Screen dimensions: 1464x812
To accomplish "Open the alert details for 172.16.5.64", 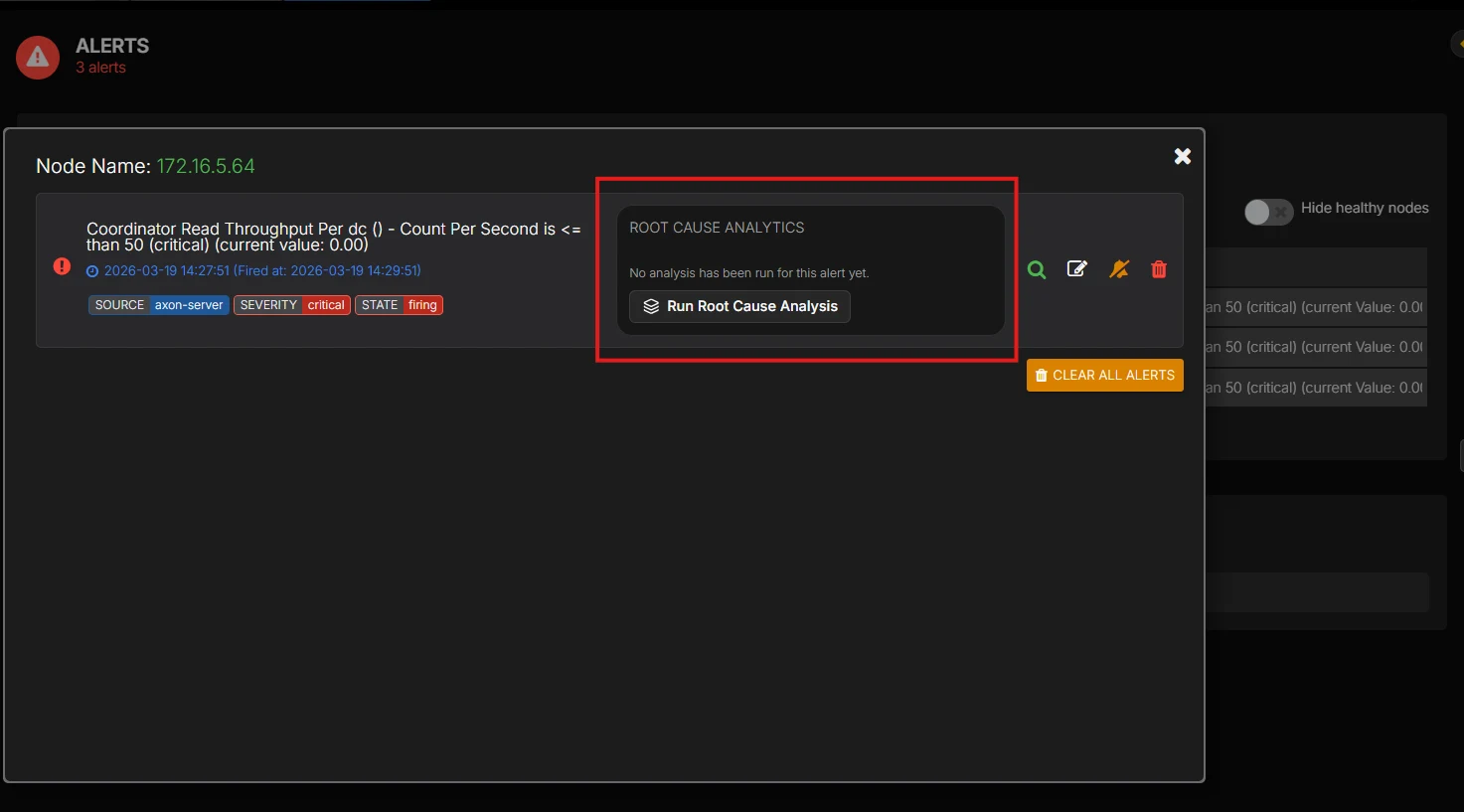I will pyautogui.click(x=206, y=165).
